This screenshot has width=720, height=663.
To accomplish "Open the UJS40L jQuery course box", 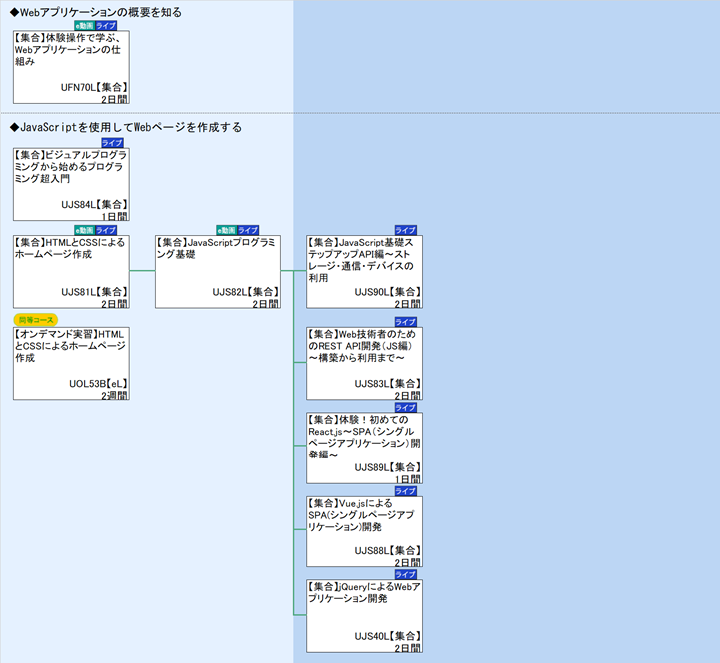I will (x=365, y=616).
